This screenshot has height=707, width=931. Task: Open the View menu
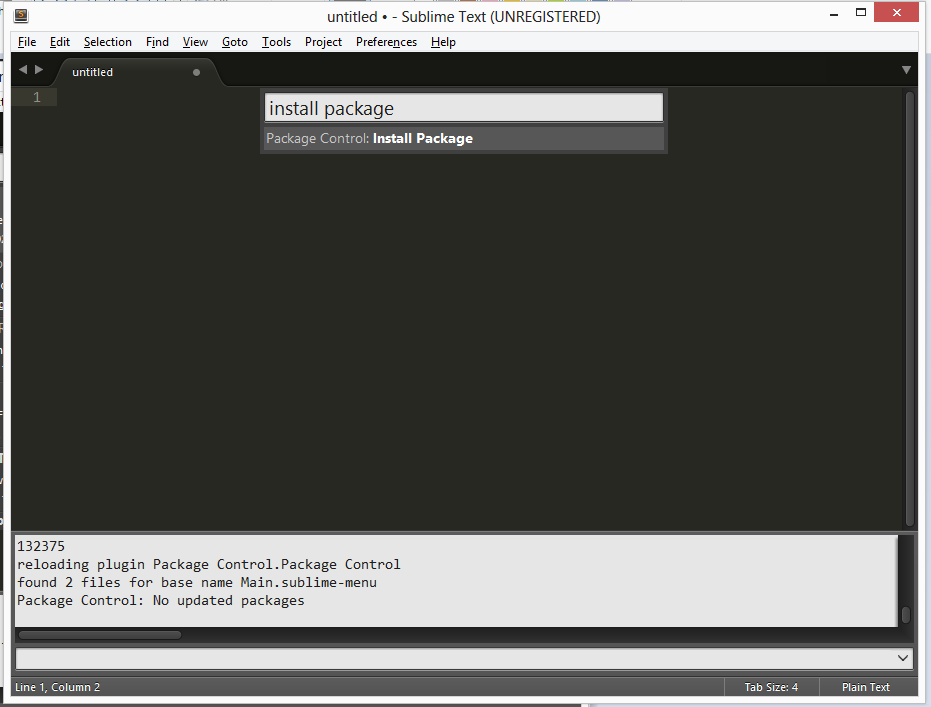[x=195, y=42]
